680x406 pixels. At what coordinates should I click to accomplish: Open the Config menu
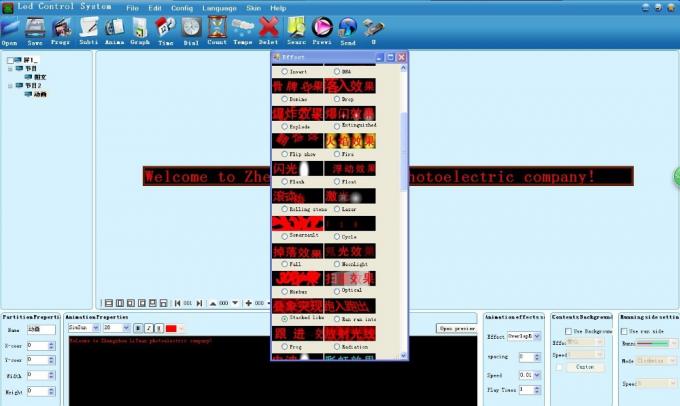[182, 7]
